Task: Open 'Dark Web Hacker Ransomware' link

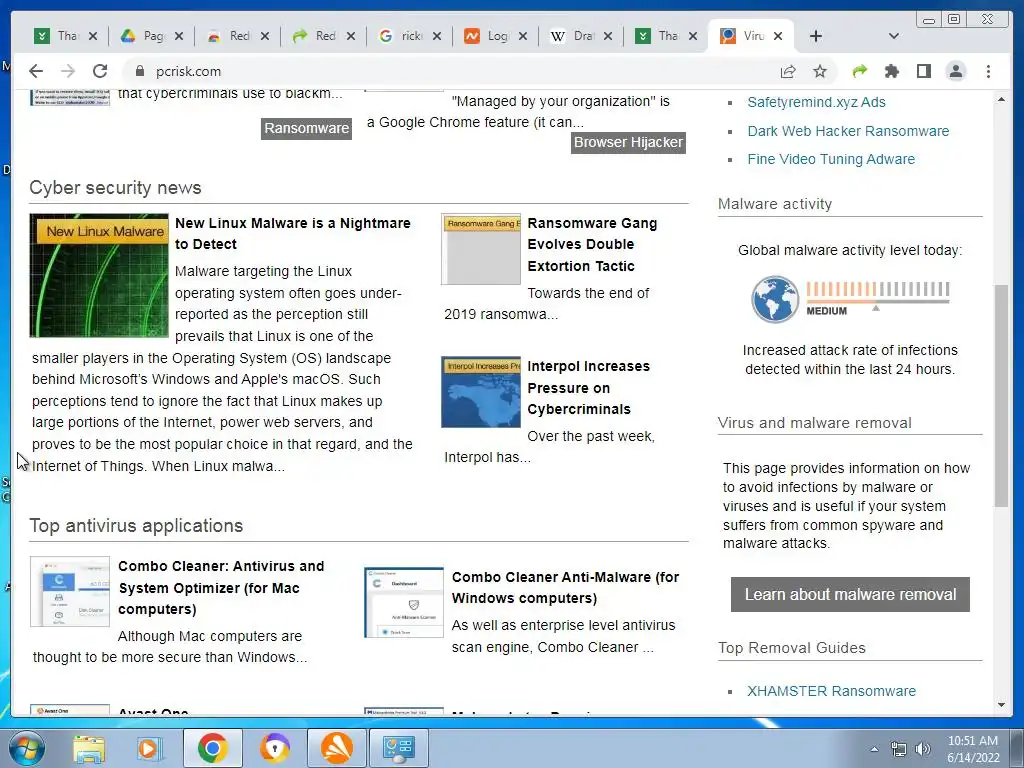Action: [x=848, y=131]
